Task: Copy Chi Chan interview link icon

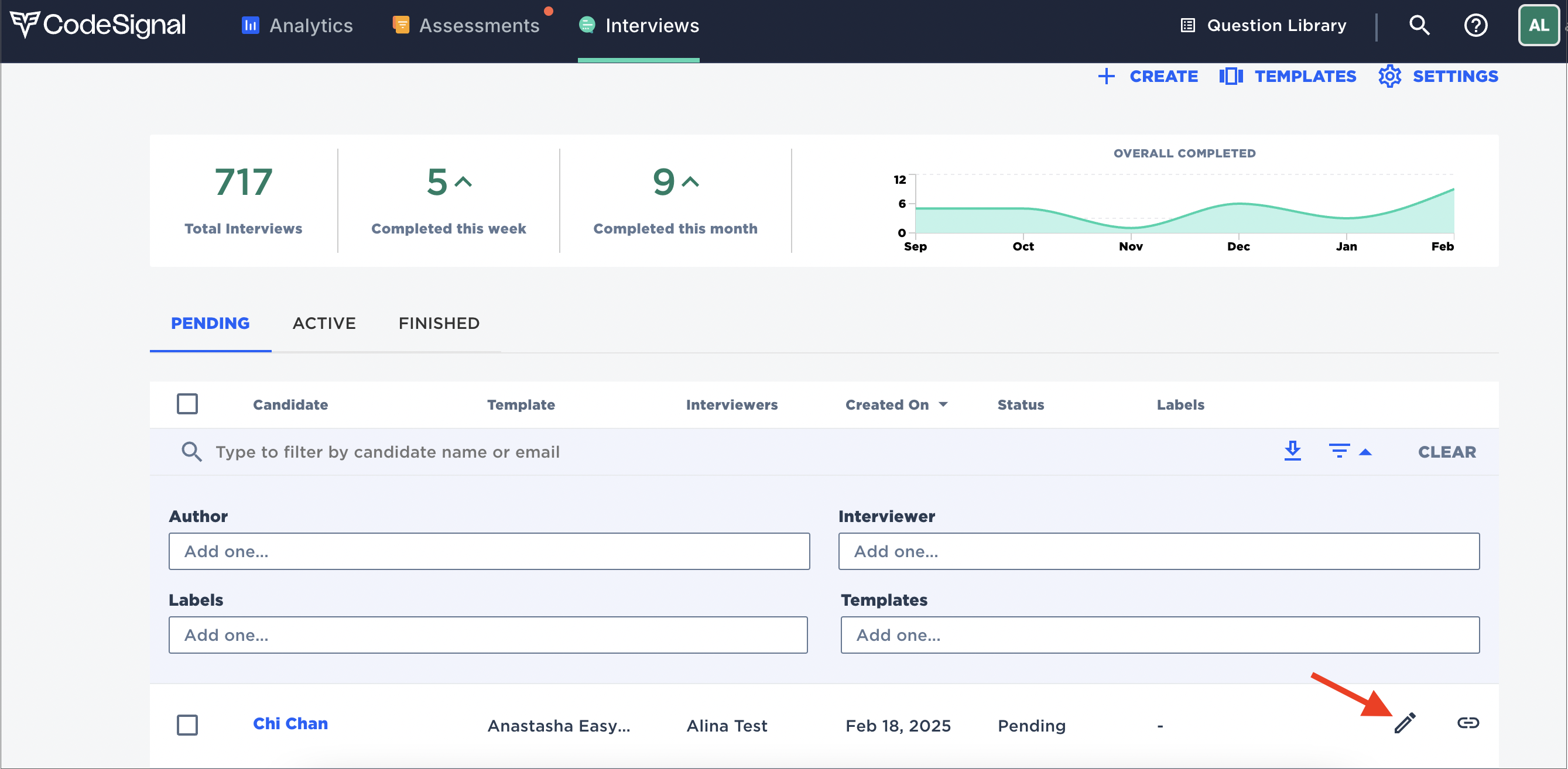Action: 1467,723
